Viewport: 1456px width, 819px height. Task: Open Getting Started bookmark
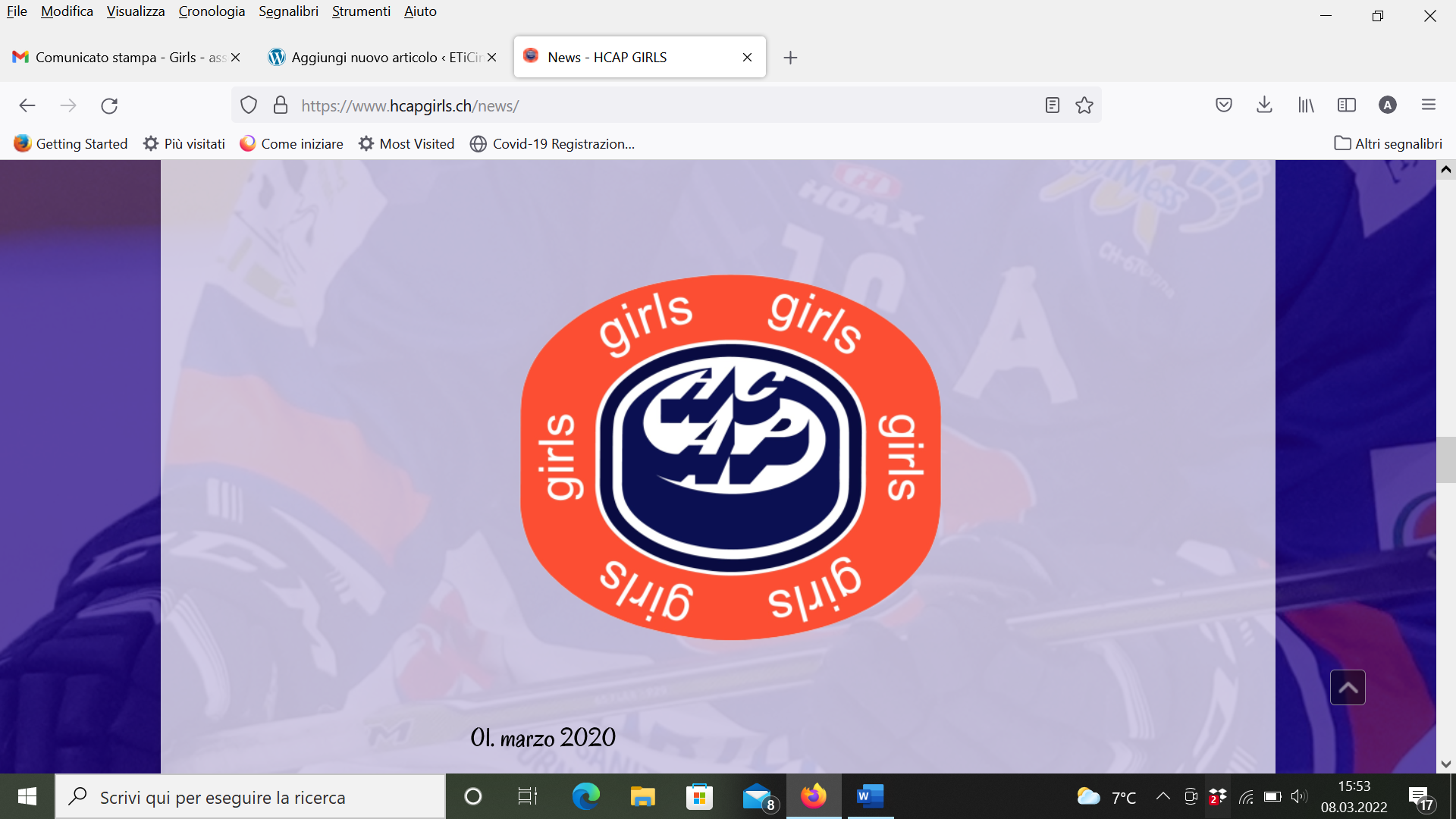[71, 144]
